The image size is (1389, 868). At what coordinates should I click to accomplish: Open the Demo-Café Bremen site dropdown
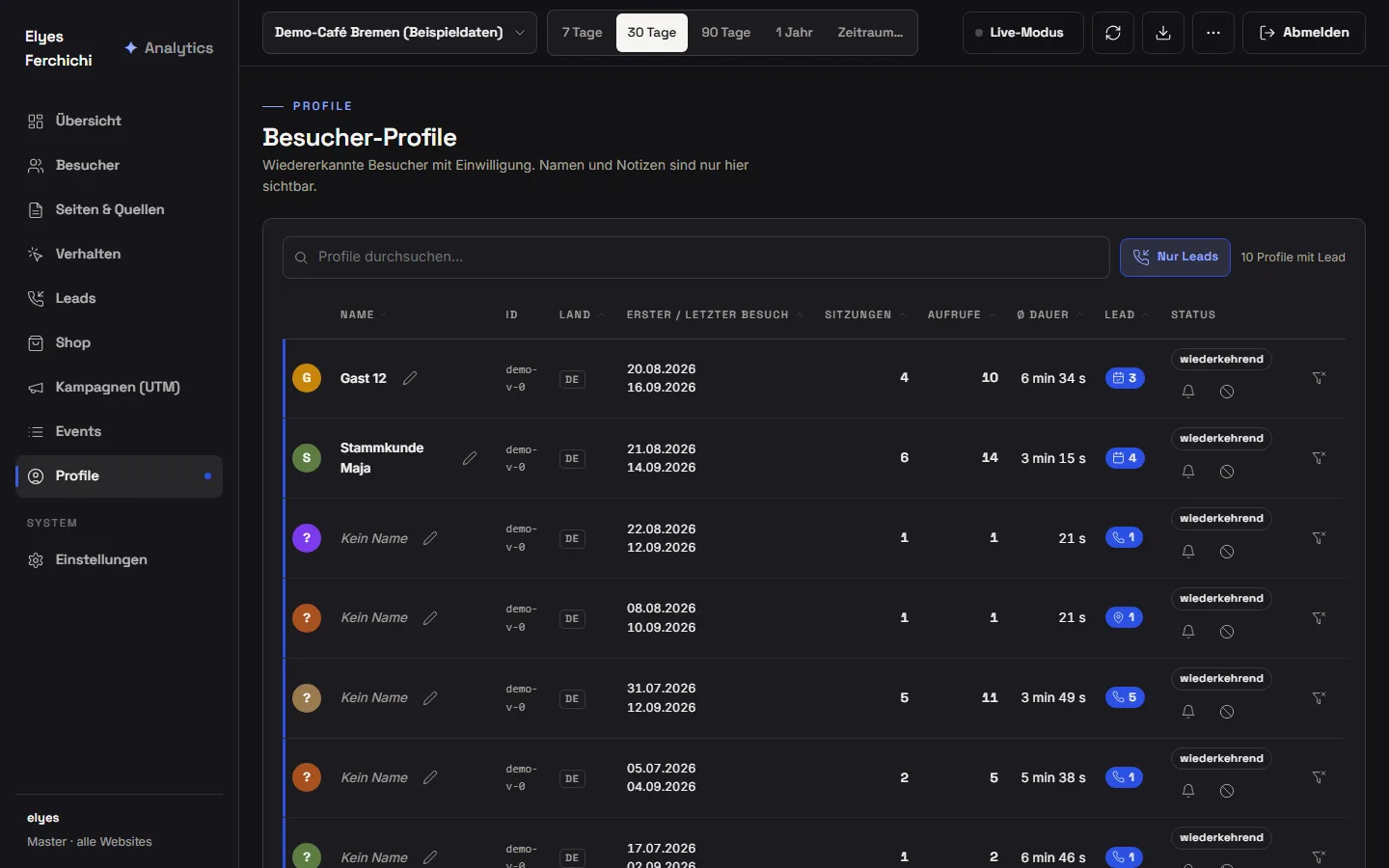click(x=399, y=33)
